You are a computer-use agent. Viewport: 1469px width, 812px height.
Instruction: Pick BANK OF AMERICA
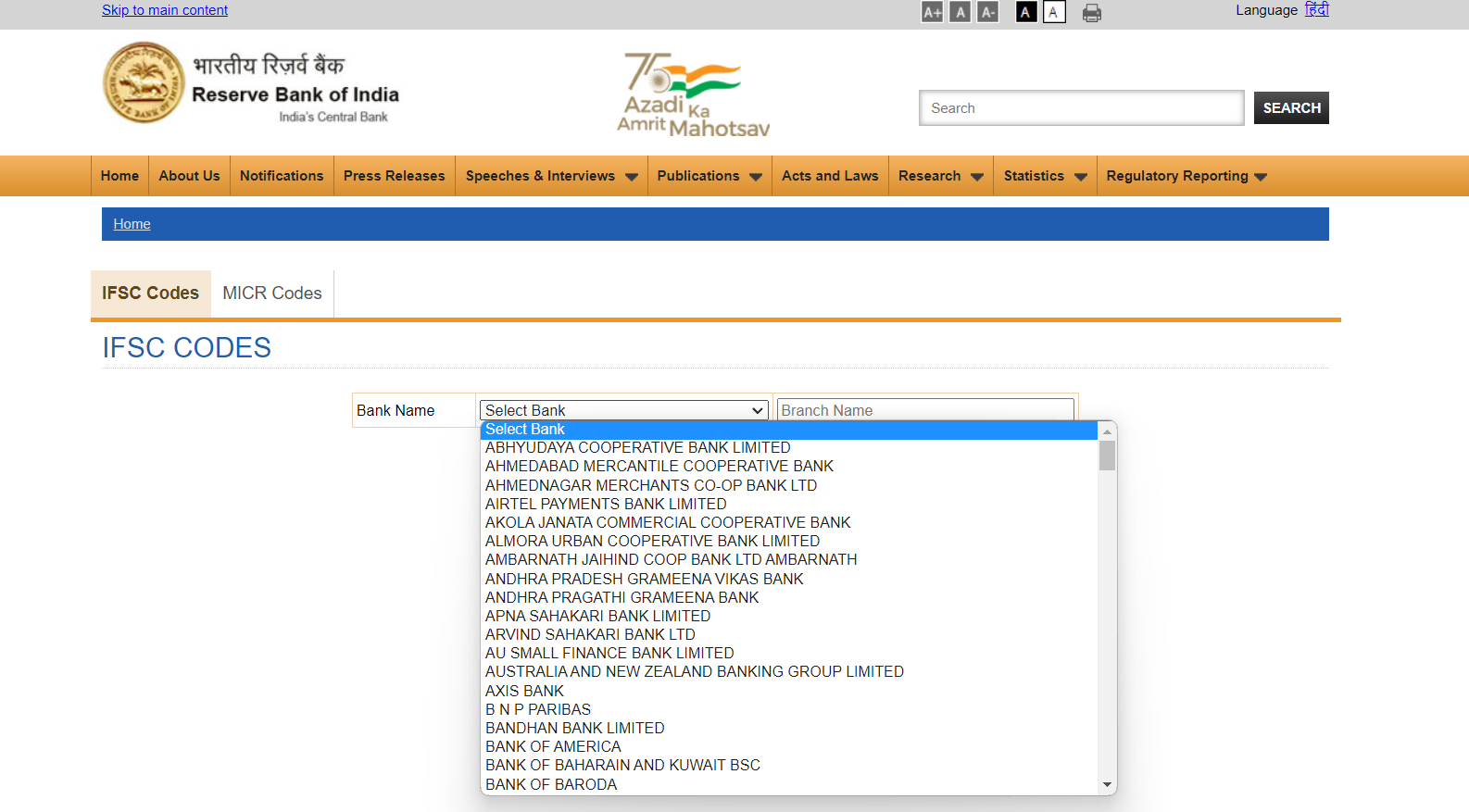click(789, 746)
